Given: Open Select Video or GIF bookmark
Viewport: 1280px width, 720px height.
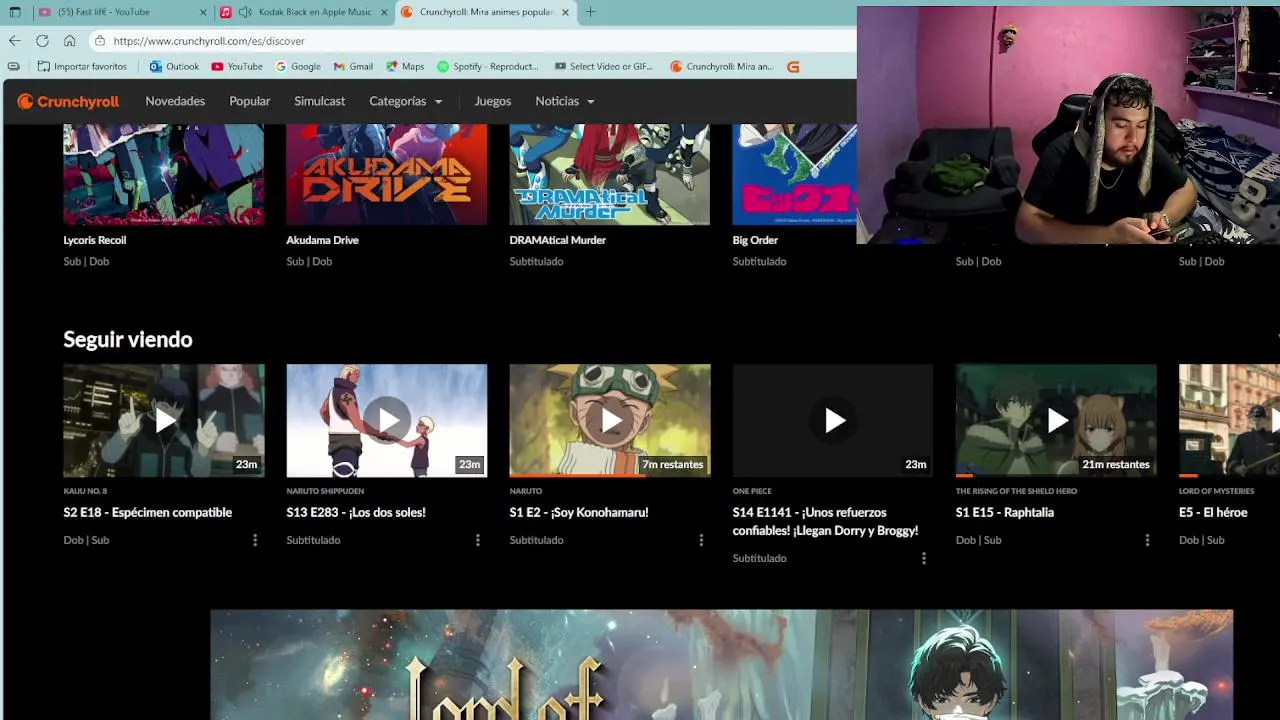Looking at the screenshot, I should (604, 67).
